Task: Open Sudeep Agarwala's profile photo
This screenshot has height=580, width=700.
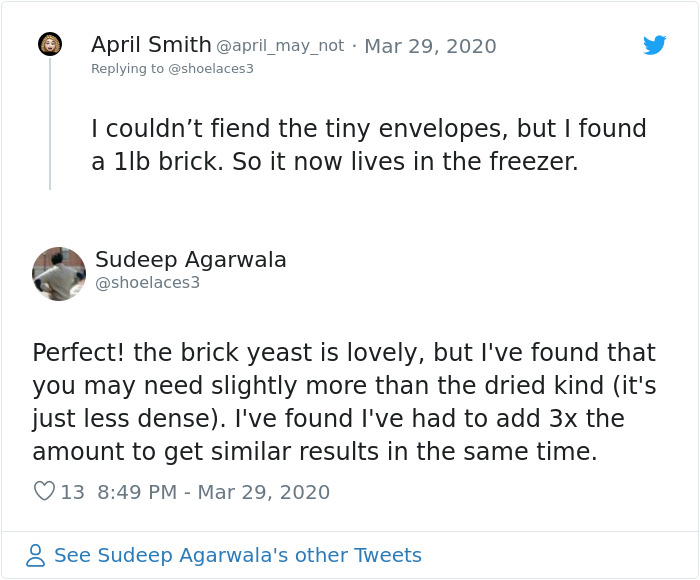Action: click(x=59, y=274)
